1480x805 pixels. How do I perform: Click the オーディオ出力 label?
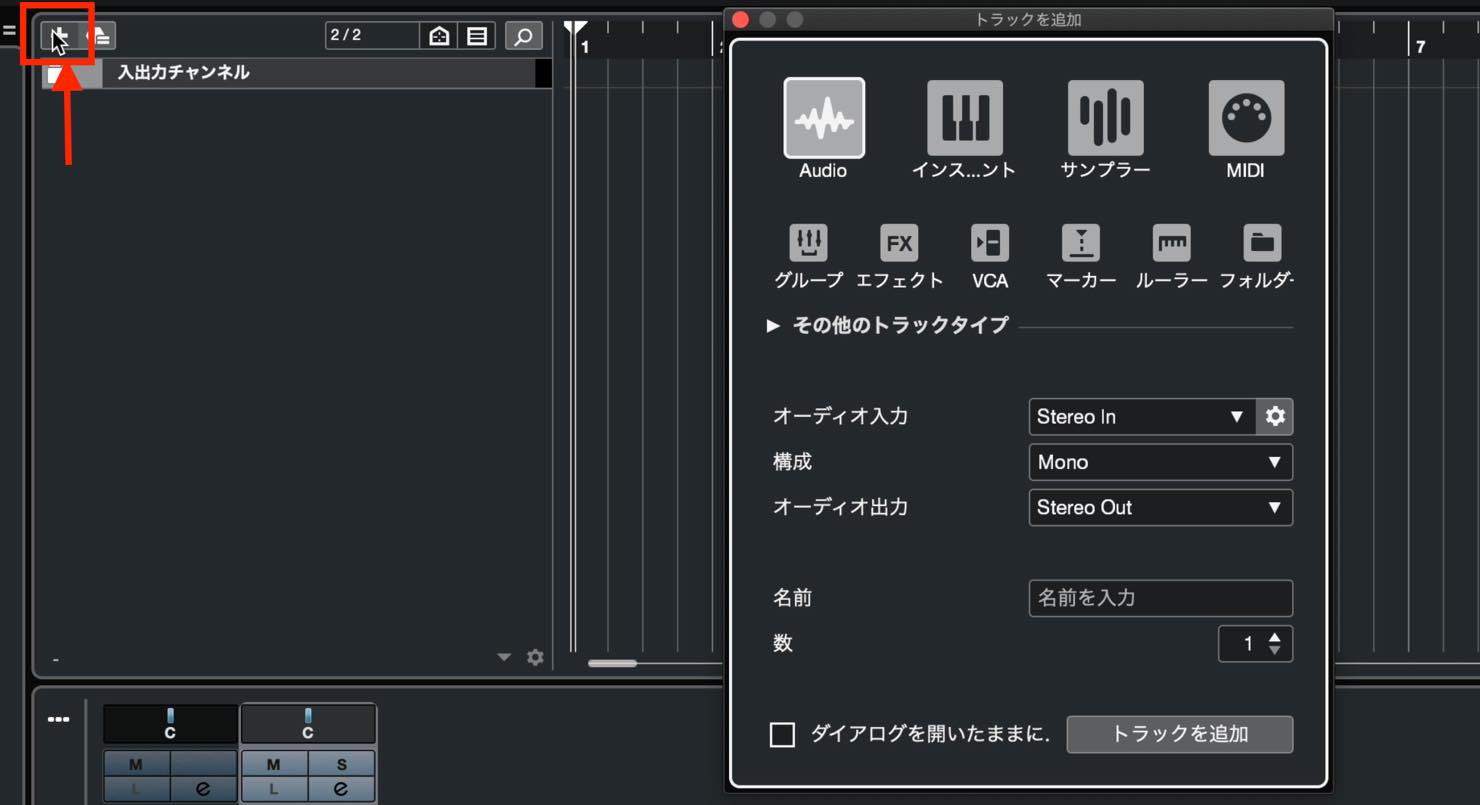click(840, 508)
